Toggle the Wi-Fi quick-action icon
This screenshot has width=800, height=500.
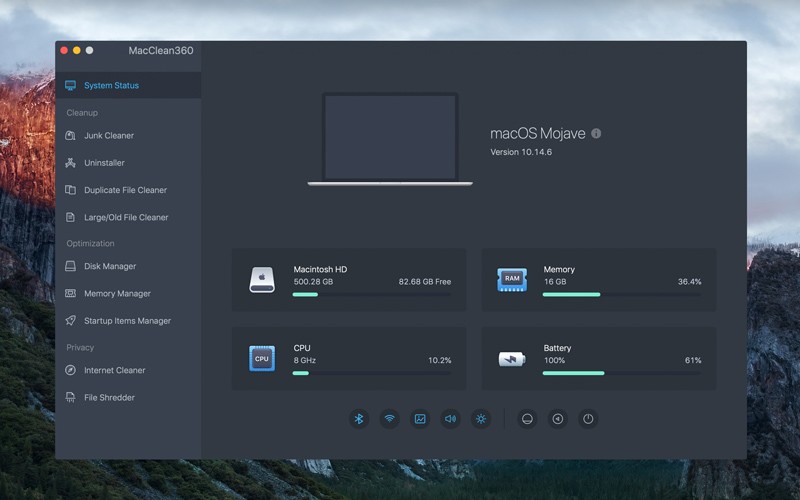pyautogui.click(x=389, y=419)
